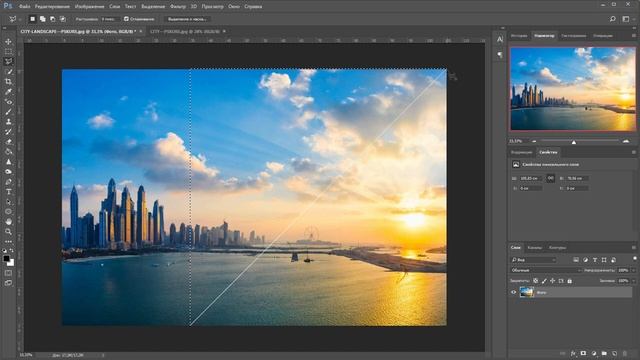
Task: Open the layer blend mode dropdown (Обычные)
Action: (x=546, y=270)
